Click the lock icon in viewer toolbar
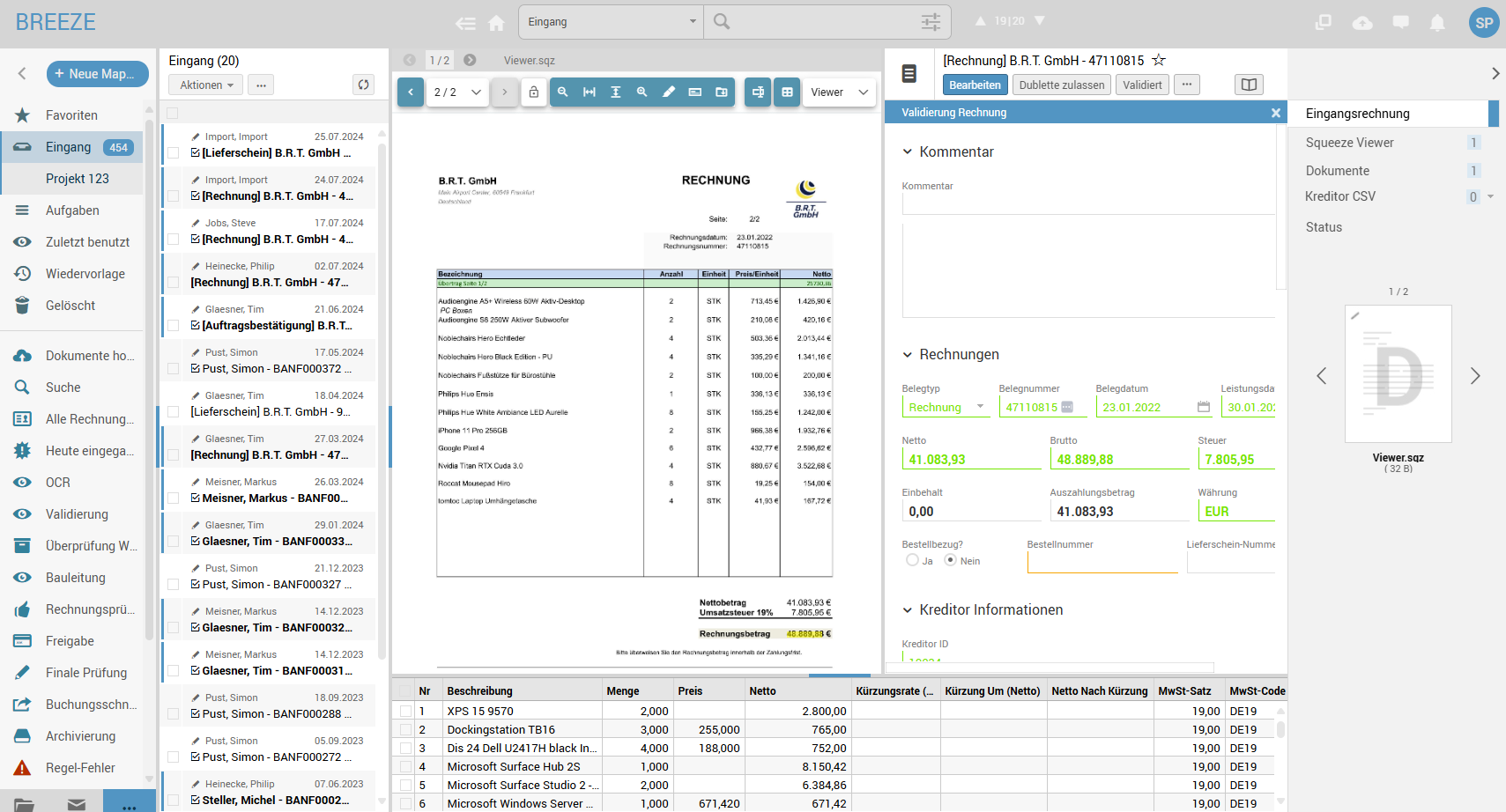This screenshot has height=812, width=1506. point(533,92)
